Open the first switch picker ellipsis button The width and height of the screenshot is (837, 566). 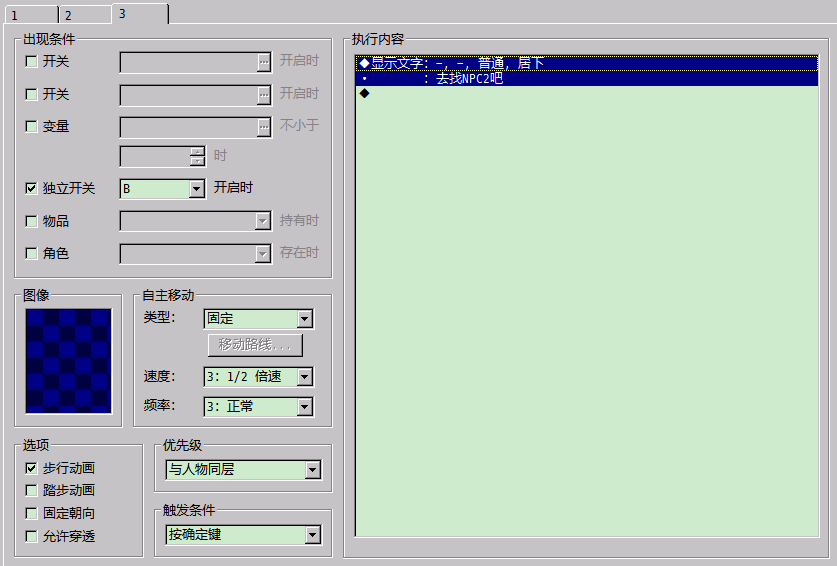click(264, 62)
